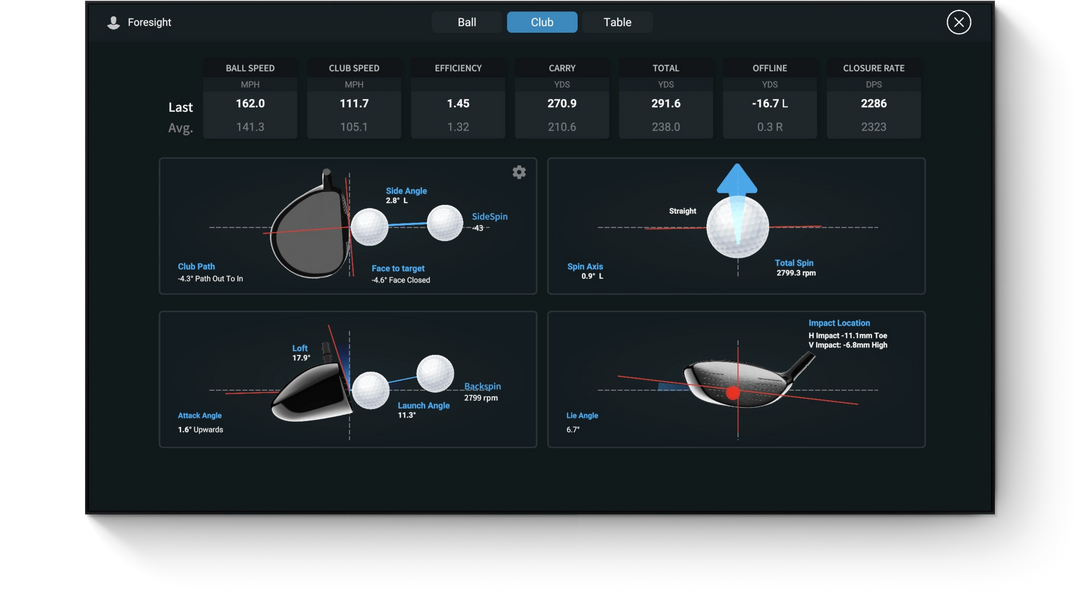Image resolution: width=1080 pixels, height=598 pixels.
Task: Select the golf ball showing Side Angle
Action: [x=369, y=225]
